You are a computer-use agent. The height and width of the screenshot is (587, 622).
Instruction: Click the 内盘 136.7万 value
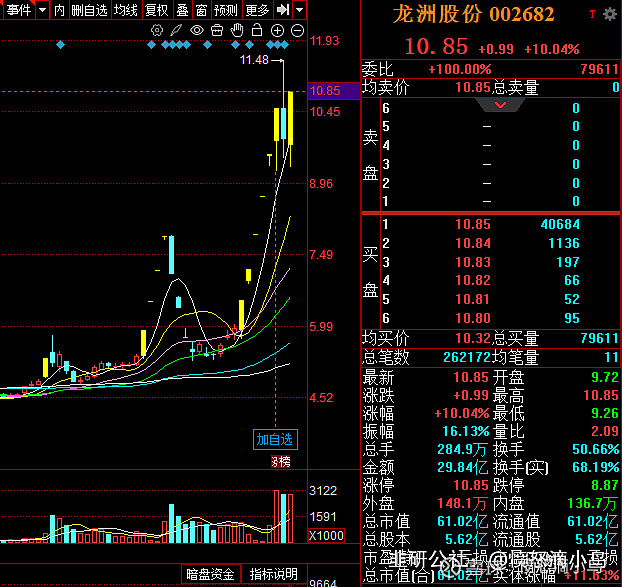593,503
